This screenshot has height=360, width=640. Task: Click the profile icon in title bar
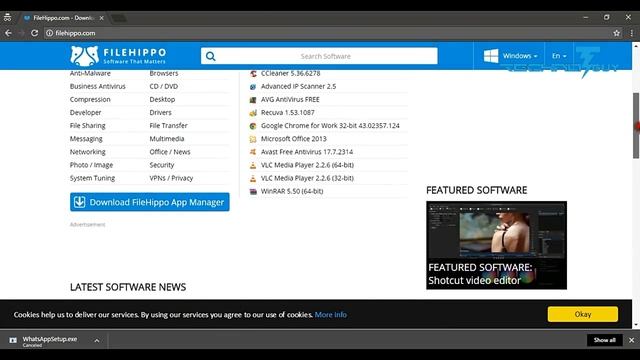(7, 18)
